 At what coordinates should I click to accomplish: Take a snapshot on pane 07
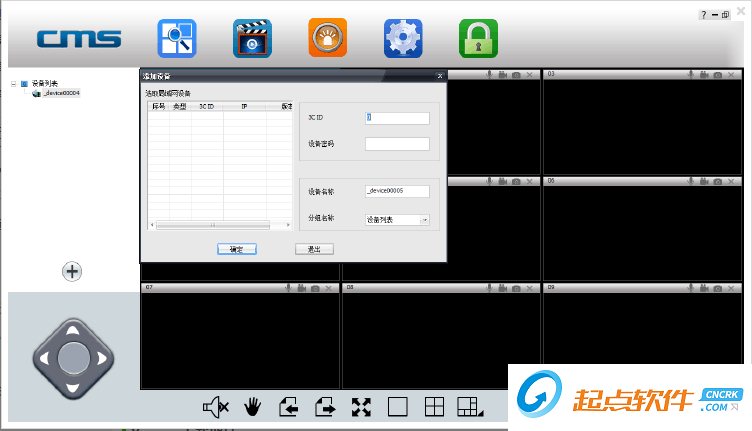tap(315, 288)
